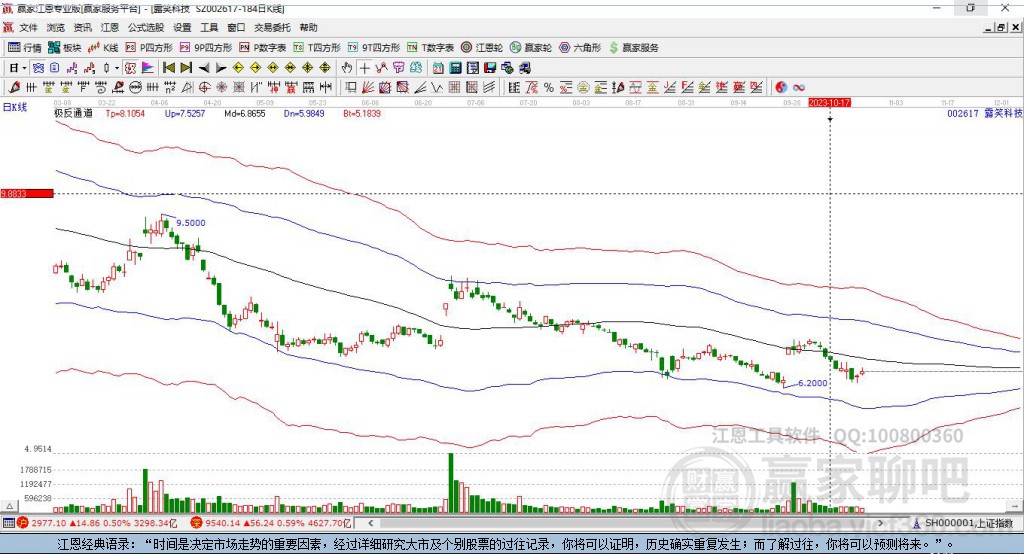The width and height of the screenshot is (1024, 554).
Task: Open the 江恩轮 Gann wheel
Action: [x=482, y=48]
